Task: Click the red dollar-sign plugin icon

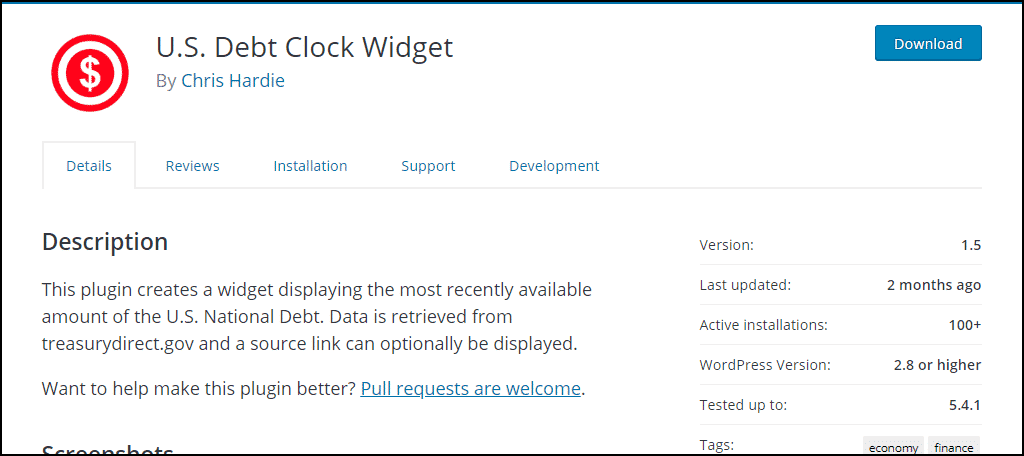Action: pos(90,73)
